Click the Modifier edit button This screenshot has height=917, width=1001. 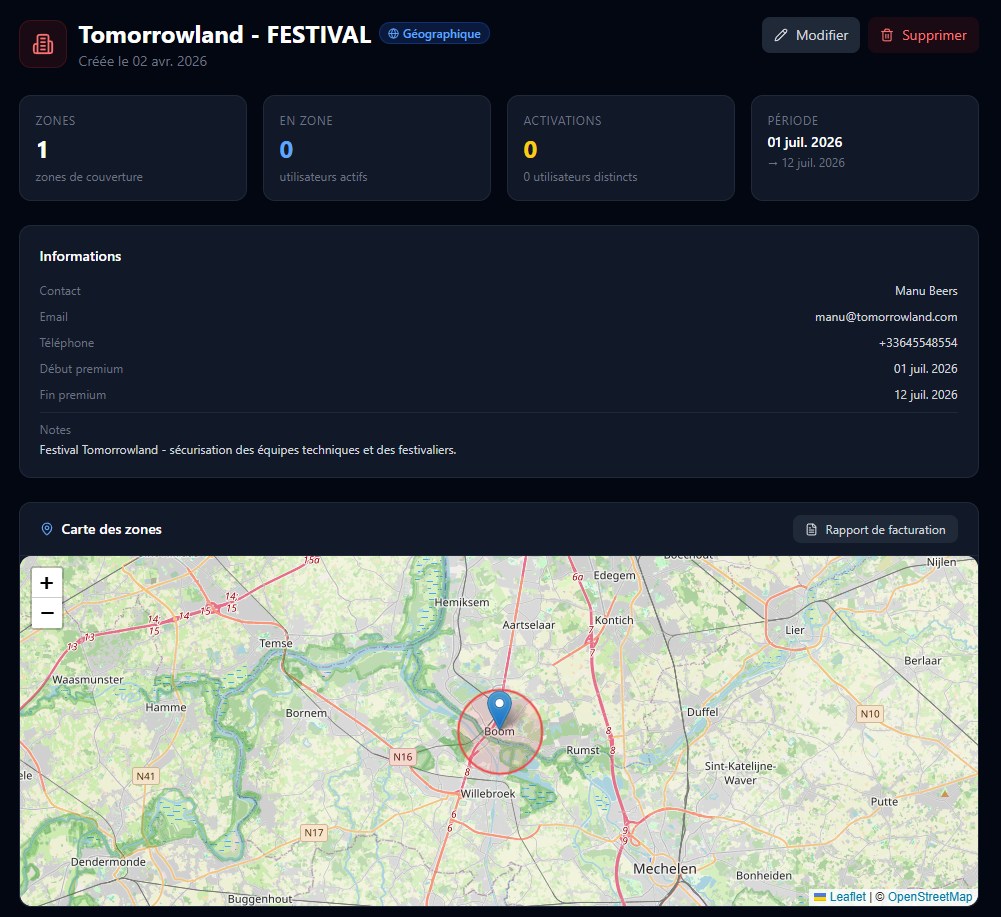click(x=810, y=35)
